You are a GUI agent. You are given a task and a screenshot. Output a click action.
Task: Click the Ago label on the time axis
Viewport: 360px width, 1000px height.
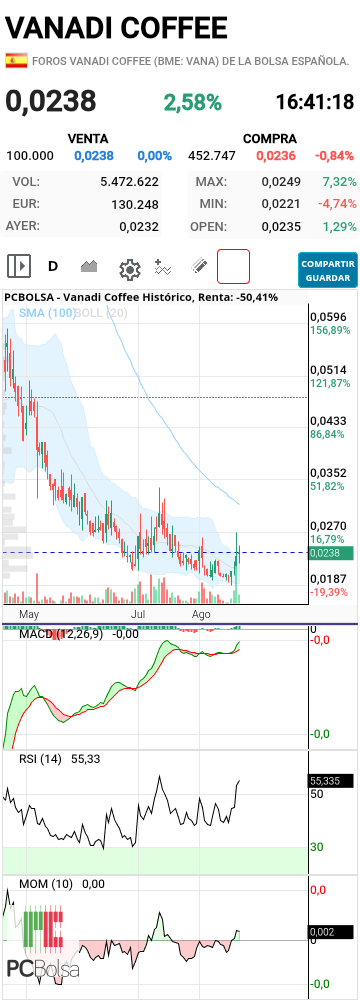click(x=201, y=615)
